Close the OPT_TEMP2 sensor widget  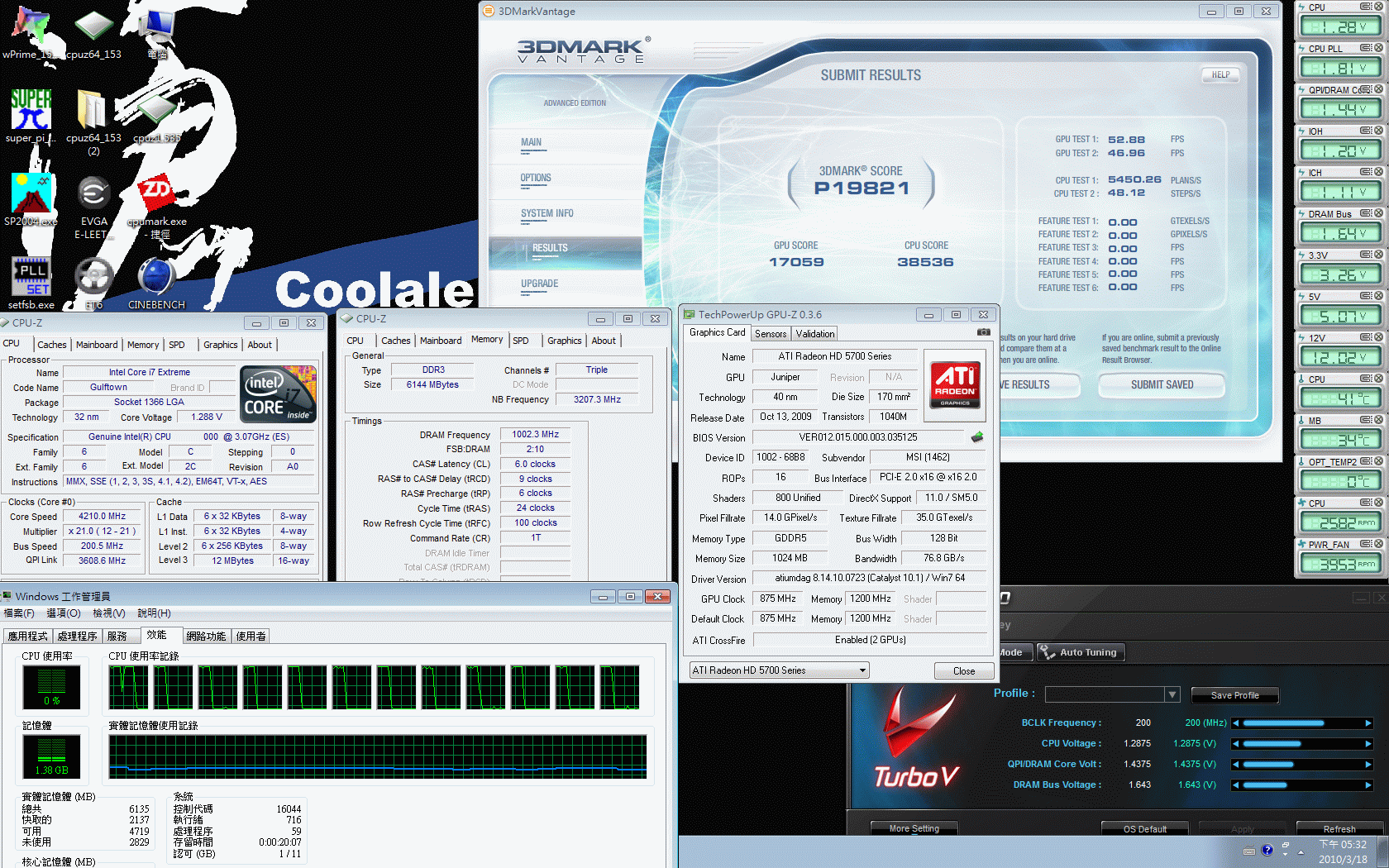click(1378, 461)
